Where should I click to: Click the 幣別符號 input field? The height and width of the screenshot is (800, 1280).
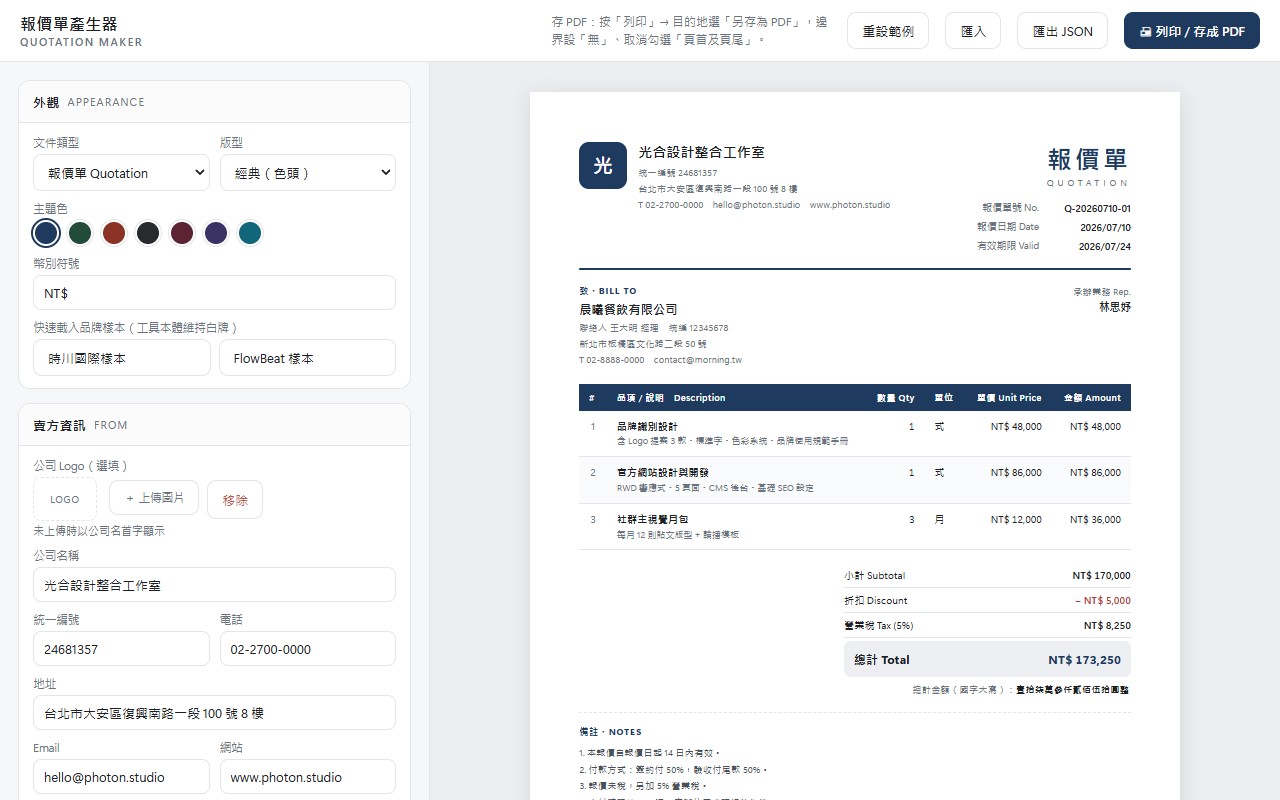[x=214, y=293]
